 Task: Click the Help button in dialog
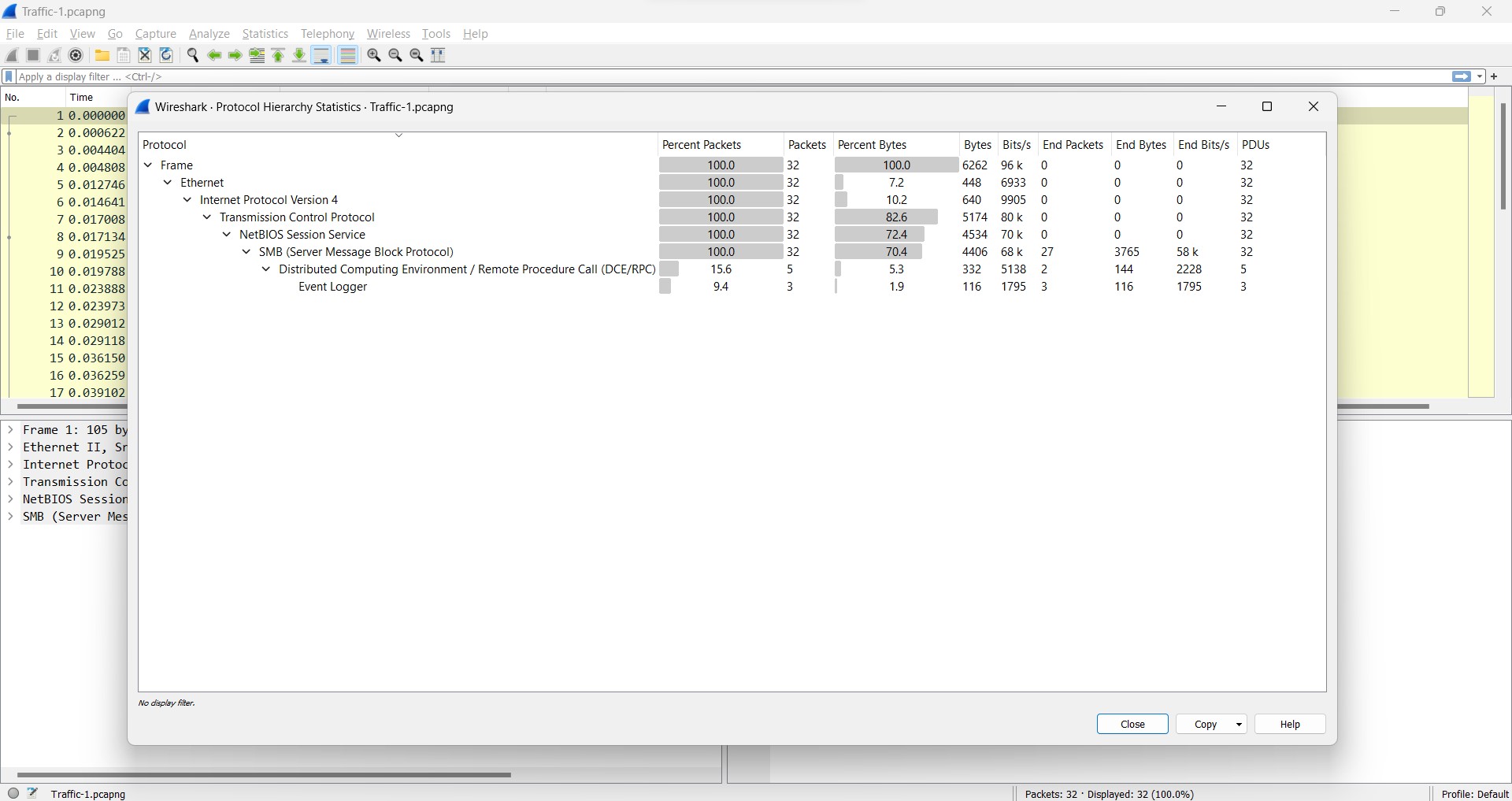[1290, 725]
